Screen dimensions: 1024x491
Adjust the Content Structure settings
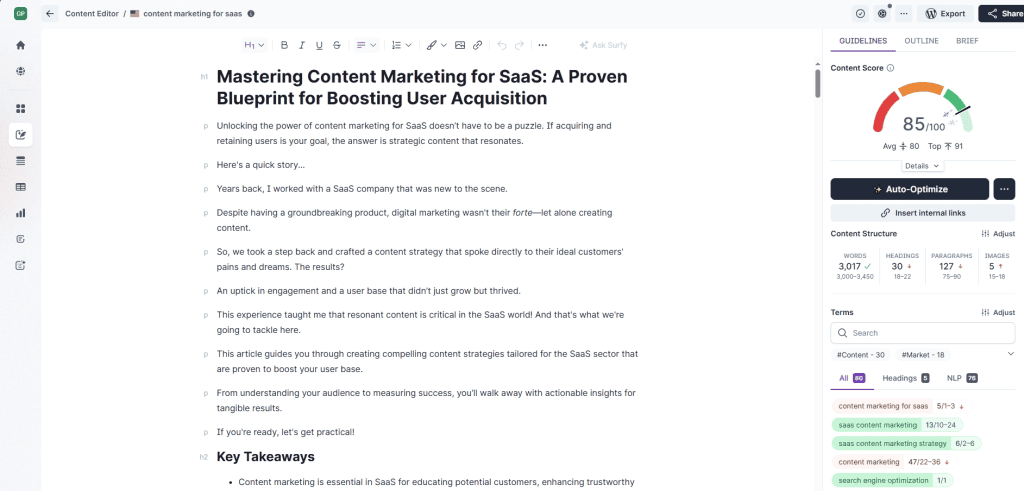(998, 234)
